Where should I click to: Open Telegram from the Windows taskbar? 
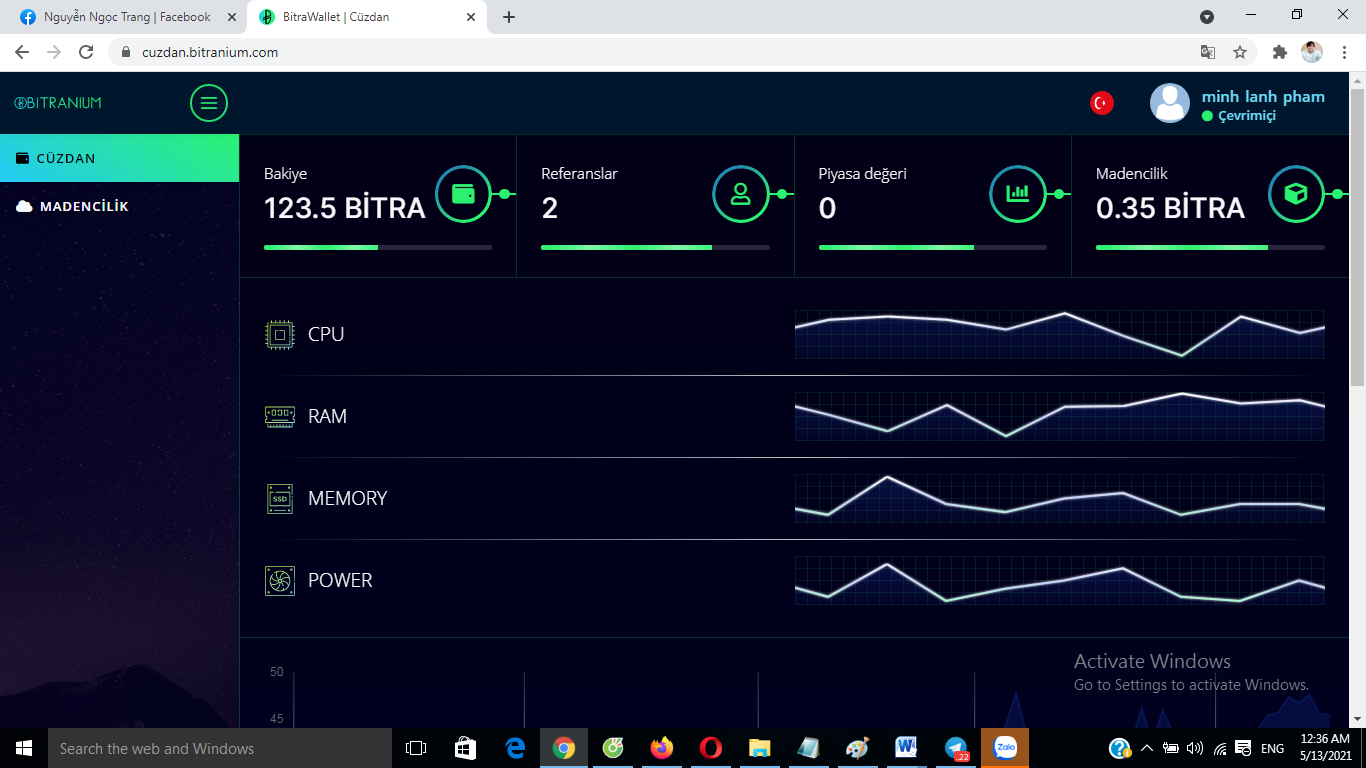956,748
